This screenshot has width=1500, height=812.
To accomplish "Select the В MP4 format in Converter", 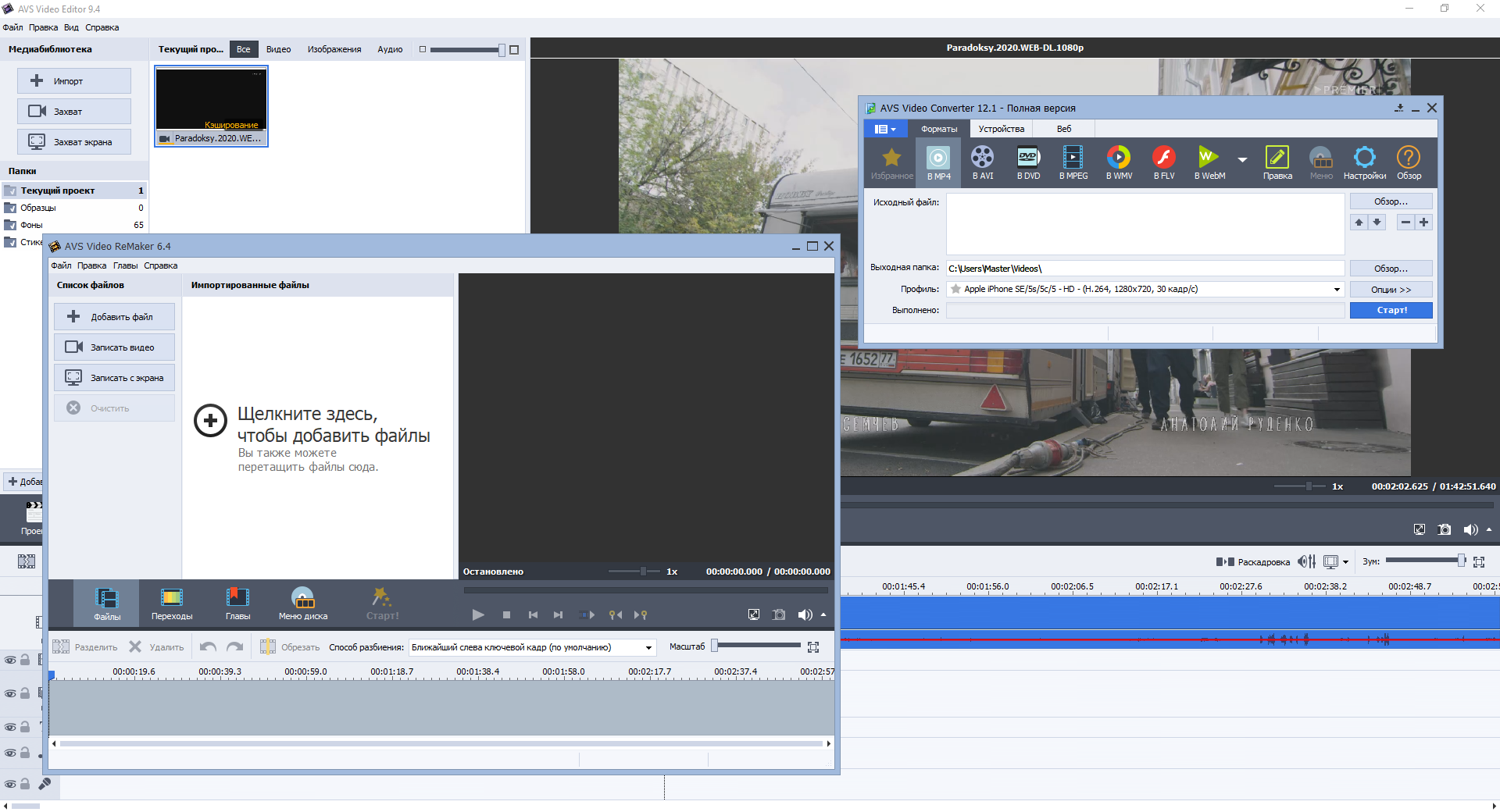I will 938,162.
